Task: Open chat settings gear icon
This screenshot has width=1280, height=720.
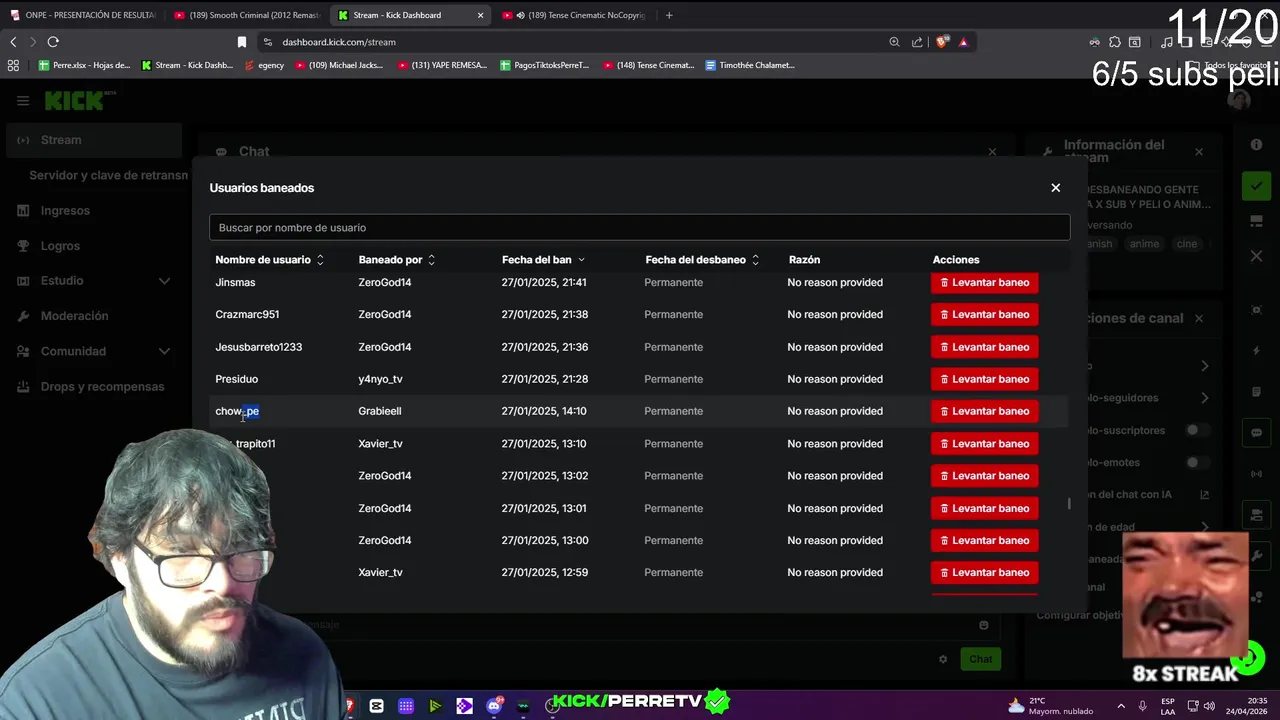Action: click(942, 659)
